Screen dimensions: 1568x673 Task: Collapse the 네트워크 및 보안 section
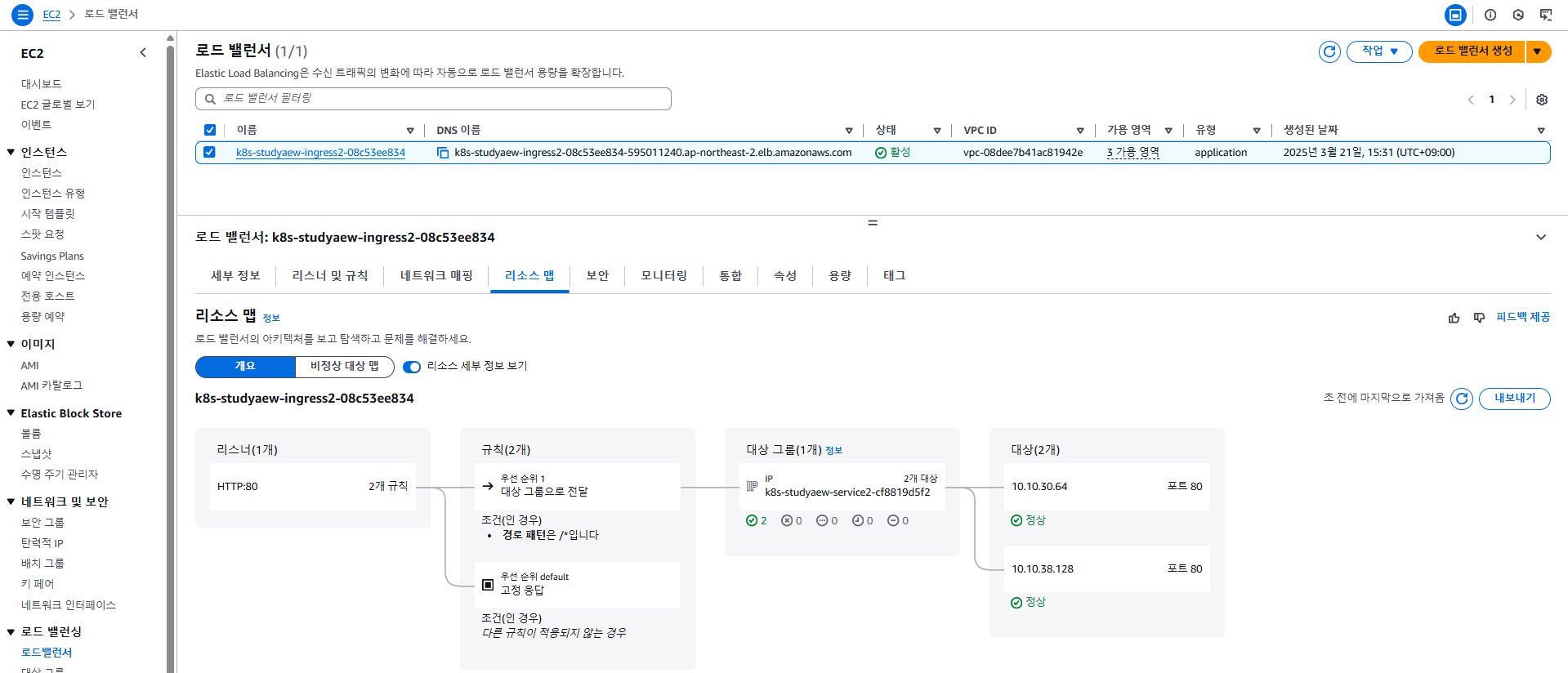(x=11, y=501)
